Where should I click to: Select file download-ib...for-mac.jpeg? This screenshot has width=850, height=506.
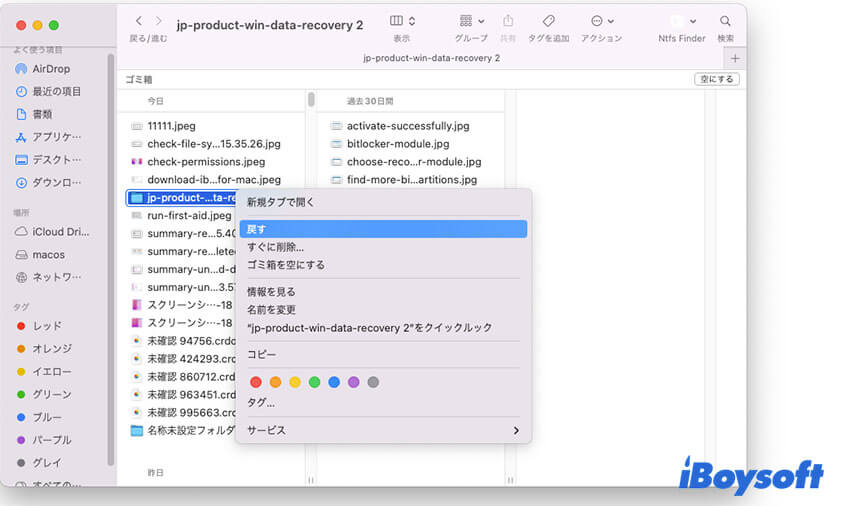pos(206,180)
